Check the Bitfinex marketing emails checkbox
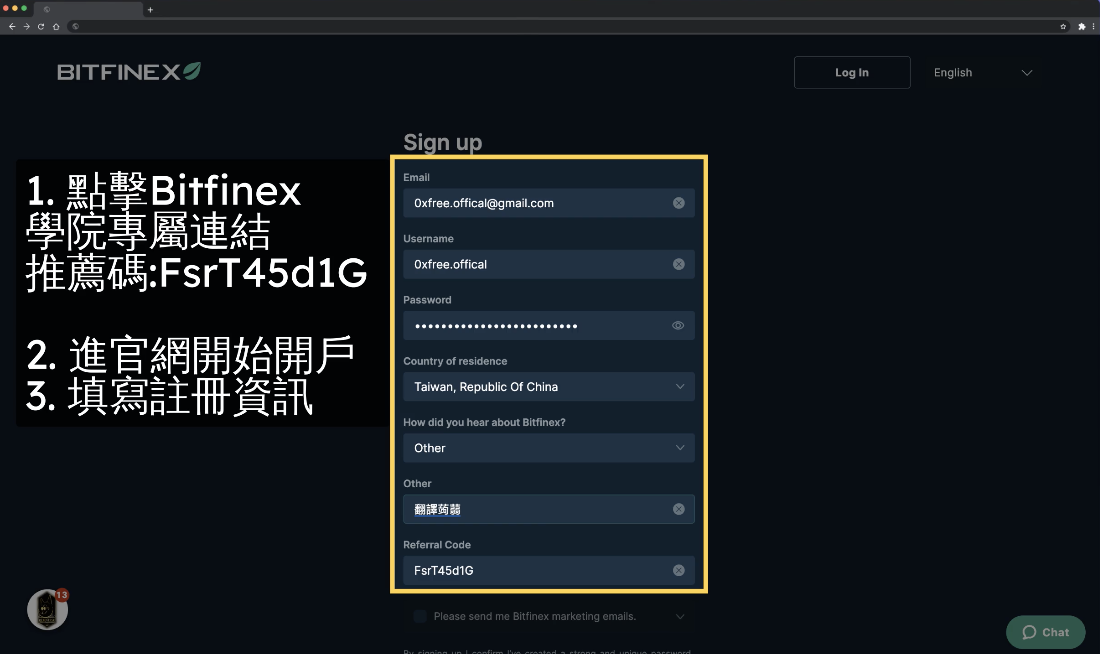The height and width of the screenshot is (654, 1100). [x=420, y=616]
